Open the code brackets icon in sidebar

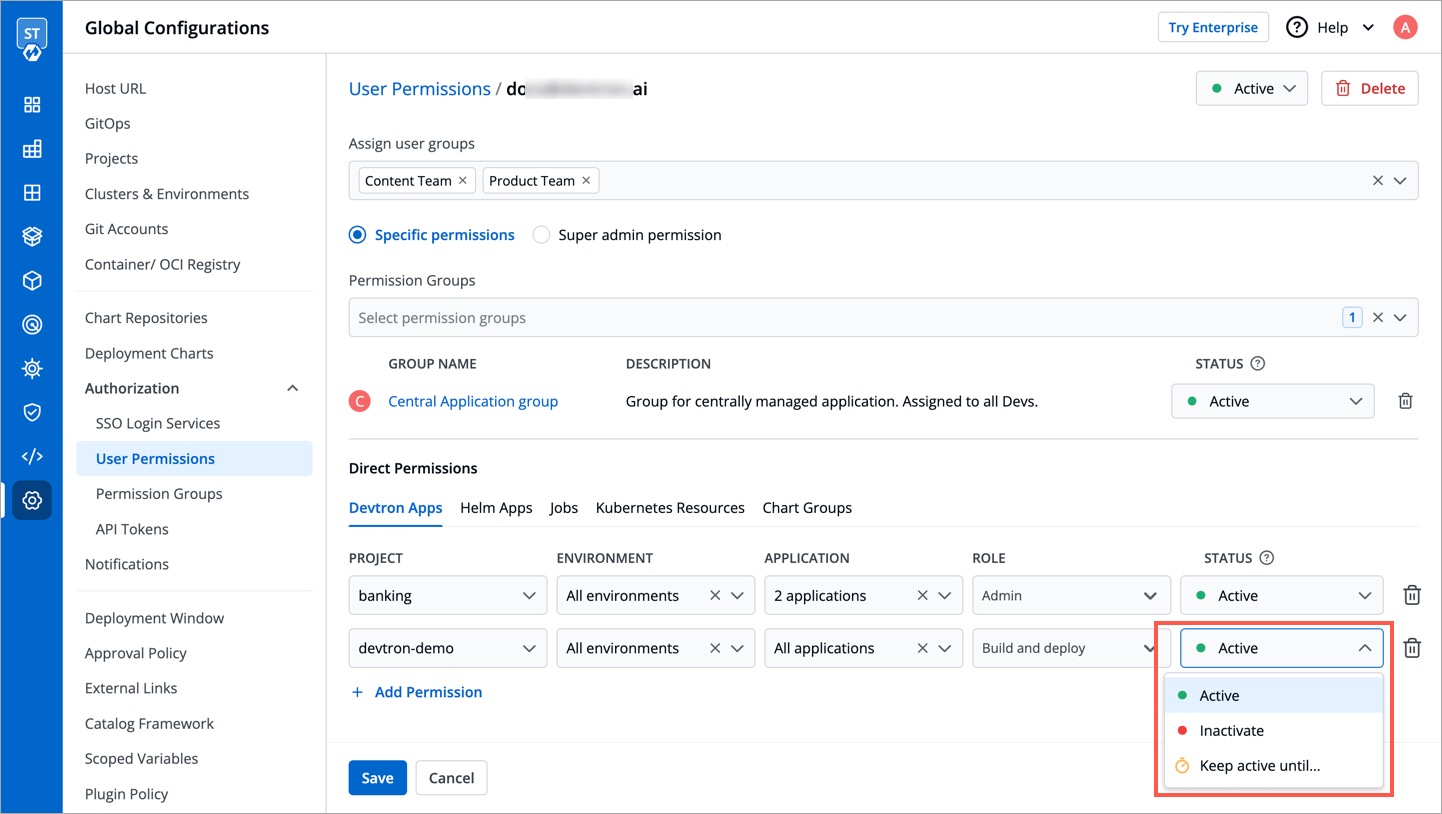(32, 456)
